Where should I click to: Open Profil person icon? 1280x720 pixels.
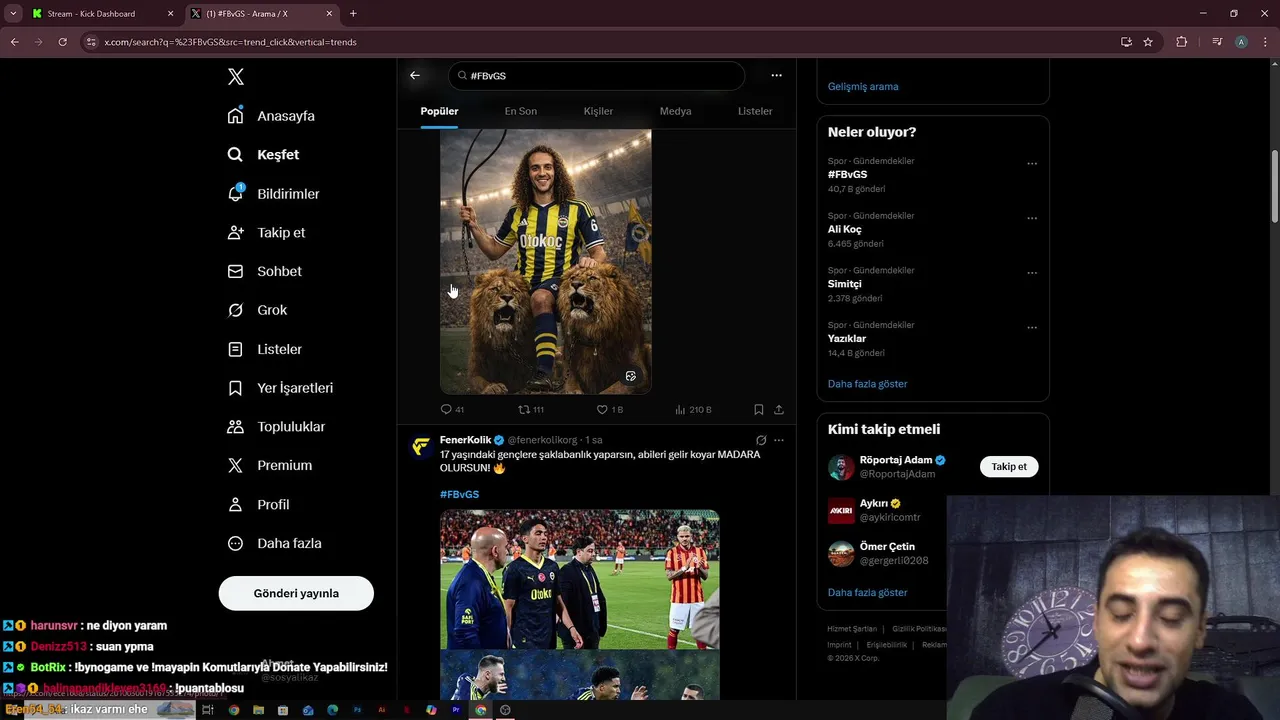(235, 504)
